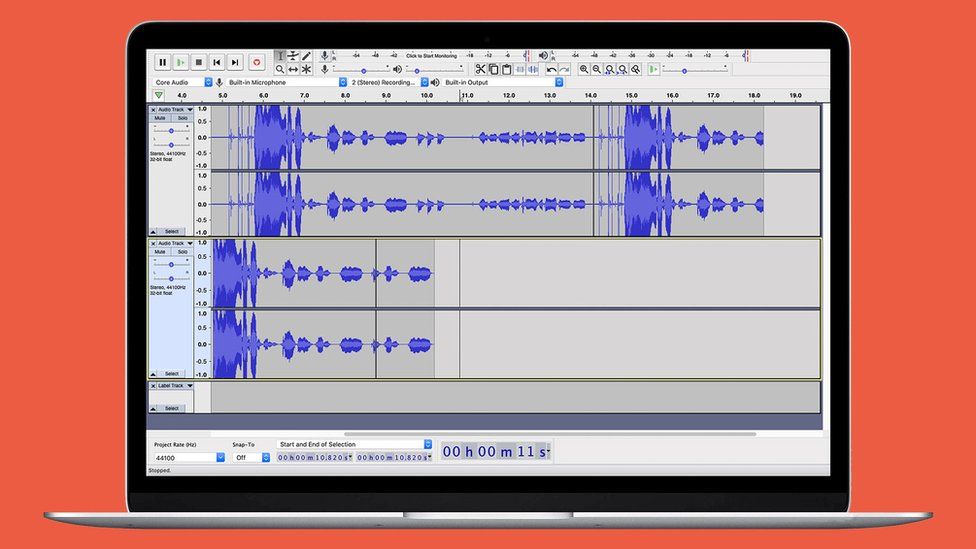Open first Audio Track name menu
Image resolution: width=976 pixels, height=549 pixels.
[x=173, y=109]
